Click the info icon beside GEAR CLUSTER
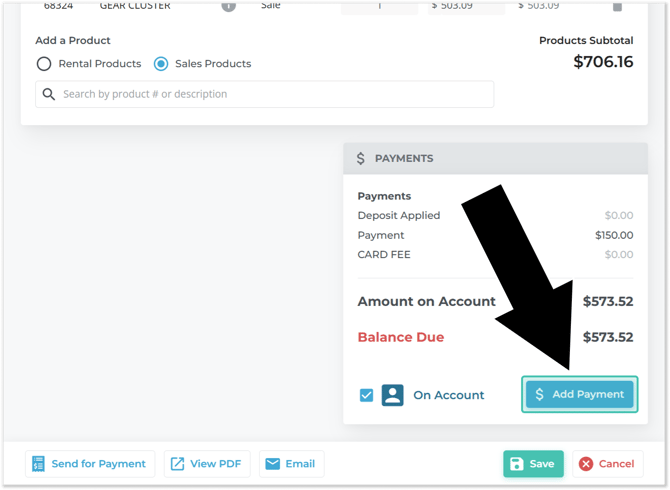670x490 pixels. point(228,5)
